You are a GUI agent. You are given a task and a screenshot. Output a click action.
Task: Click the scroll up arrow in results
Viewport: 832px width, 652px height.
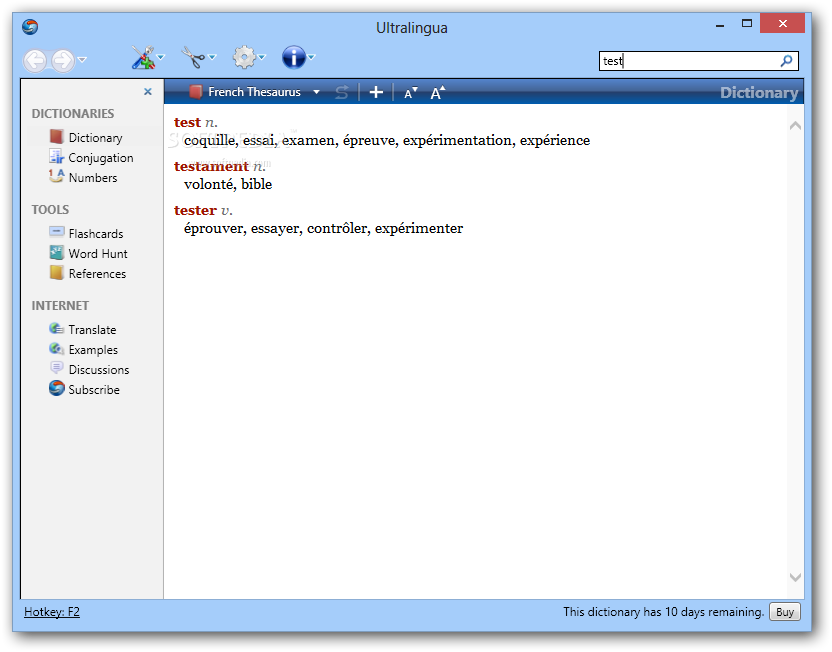point(795,126)
